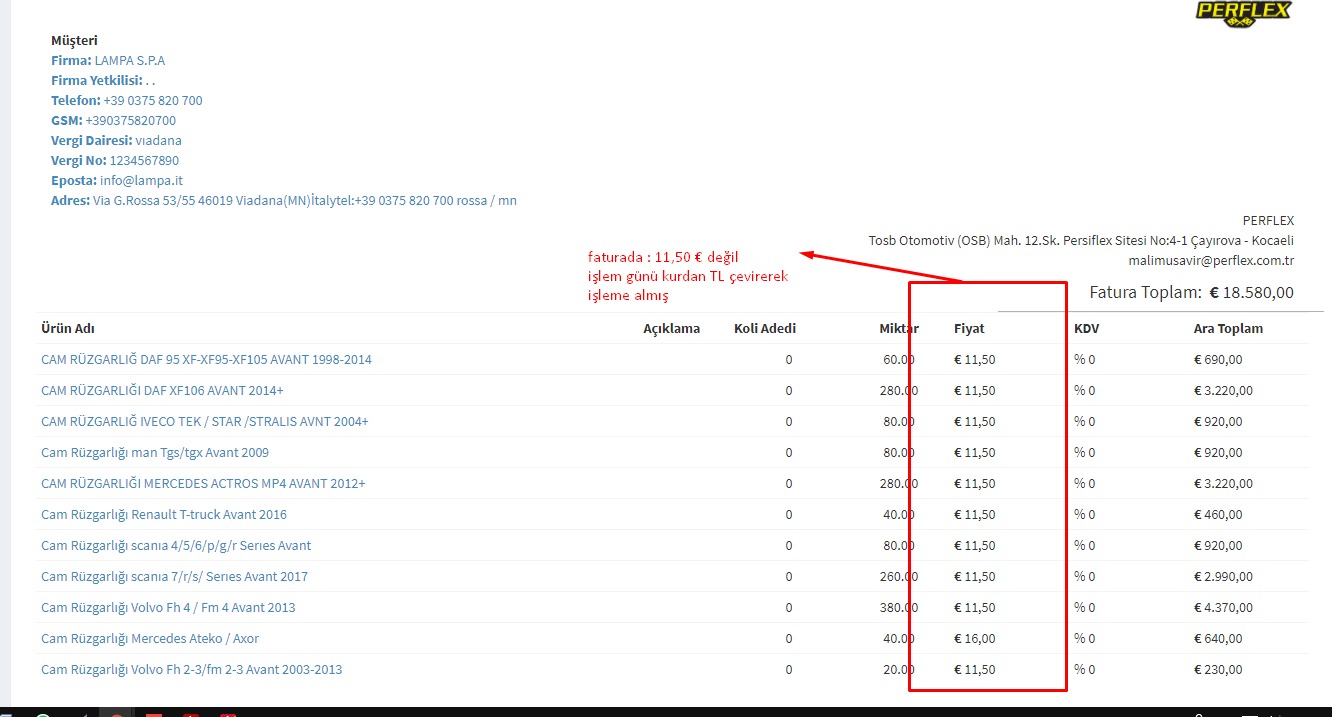This screenshot has width=1332, height=717.
Task: Select Cam Rüzgarlığı man Tgs/tgx Avant 2009
Action: 154,452
